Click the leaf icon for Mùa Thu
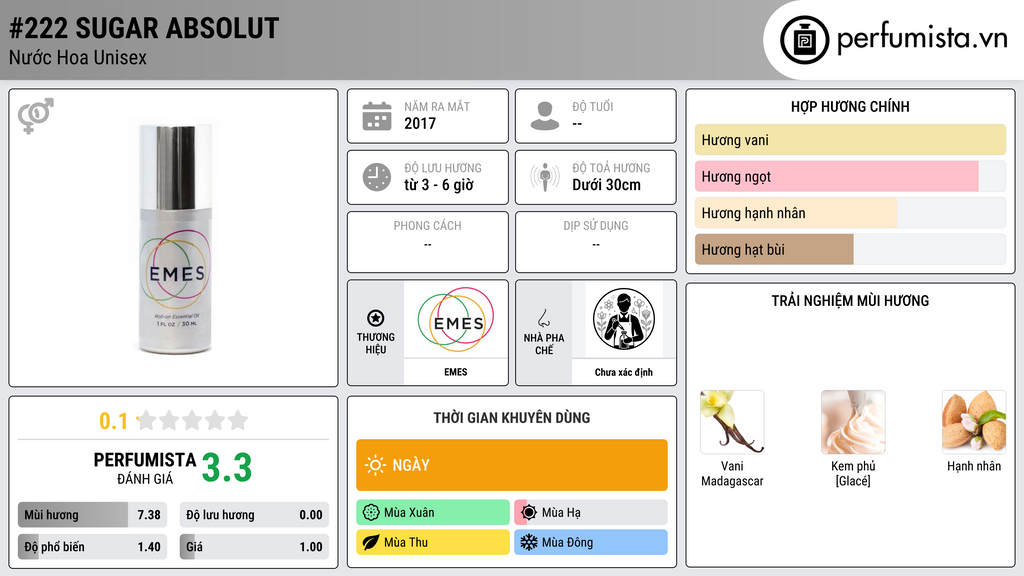 [371, 542]
